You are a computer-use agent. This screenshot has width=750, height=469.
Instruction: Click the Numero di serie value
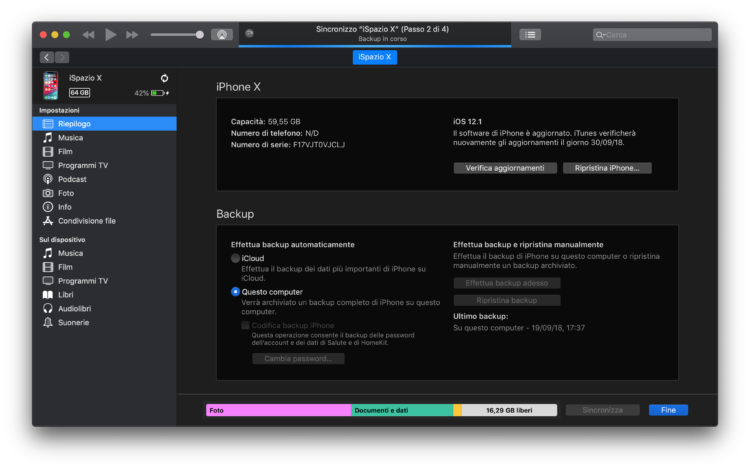pos(319,145)
